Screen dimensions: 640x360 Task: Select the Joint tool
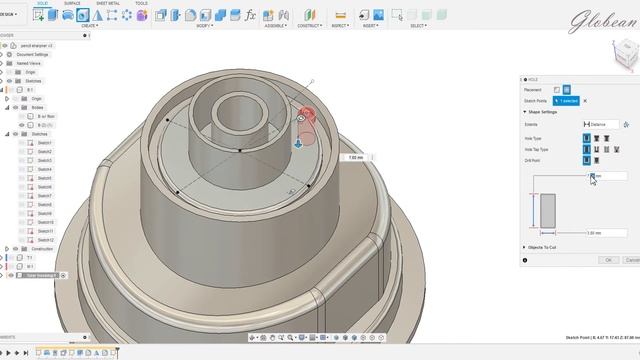tap(283, 15)
